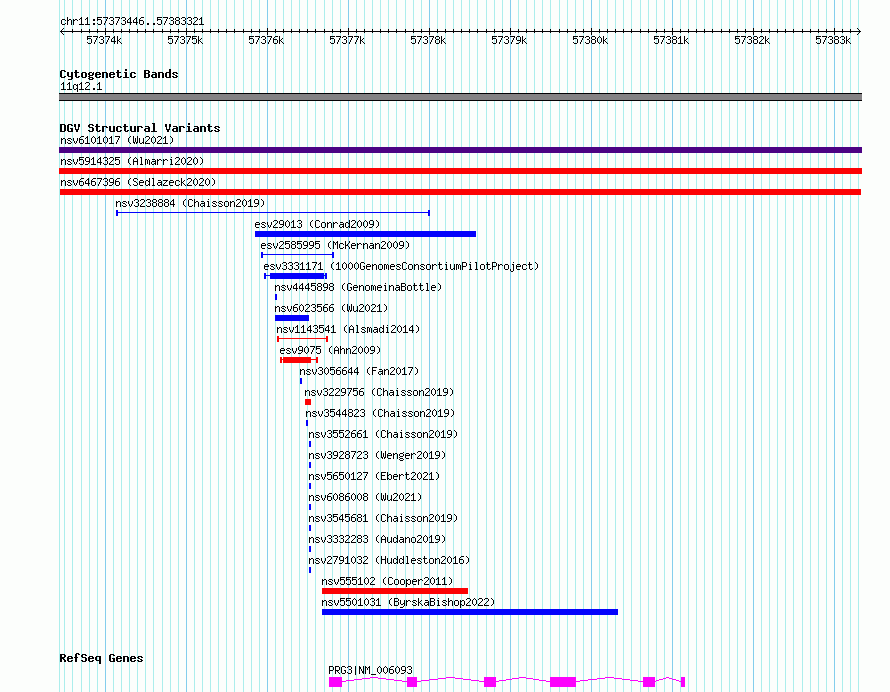Click the 57377k ruler tick label

click(x=347, y=40)
